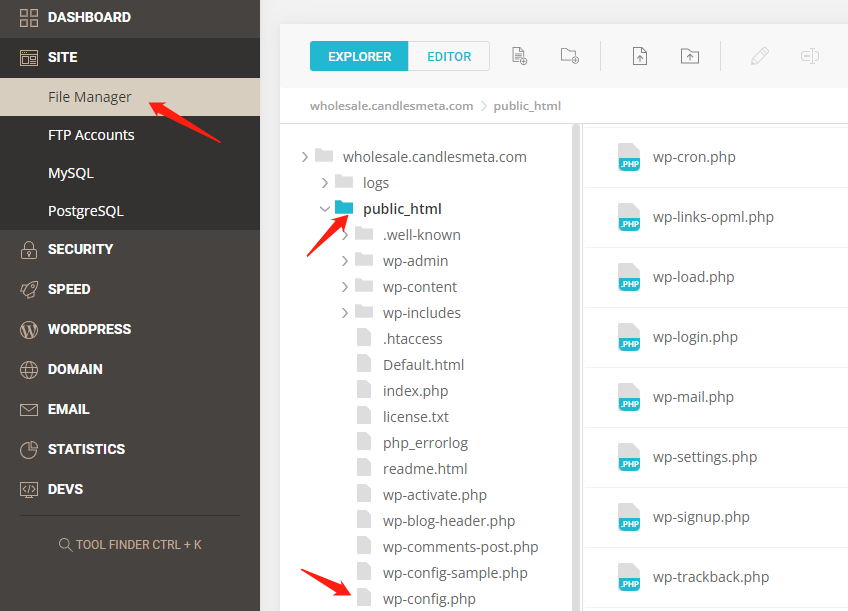848x611 pixels.
Task: Select wp-activate.php in folder tree
Action: (x=435, y=495)
